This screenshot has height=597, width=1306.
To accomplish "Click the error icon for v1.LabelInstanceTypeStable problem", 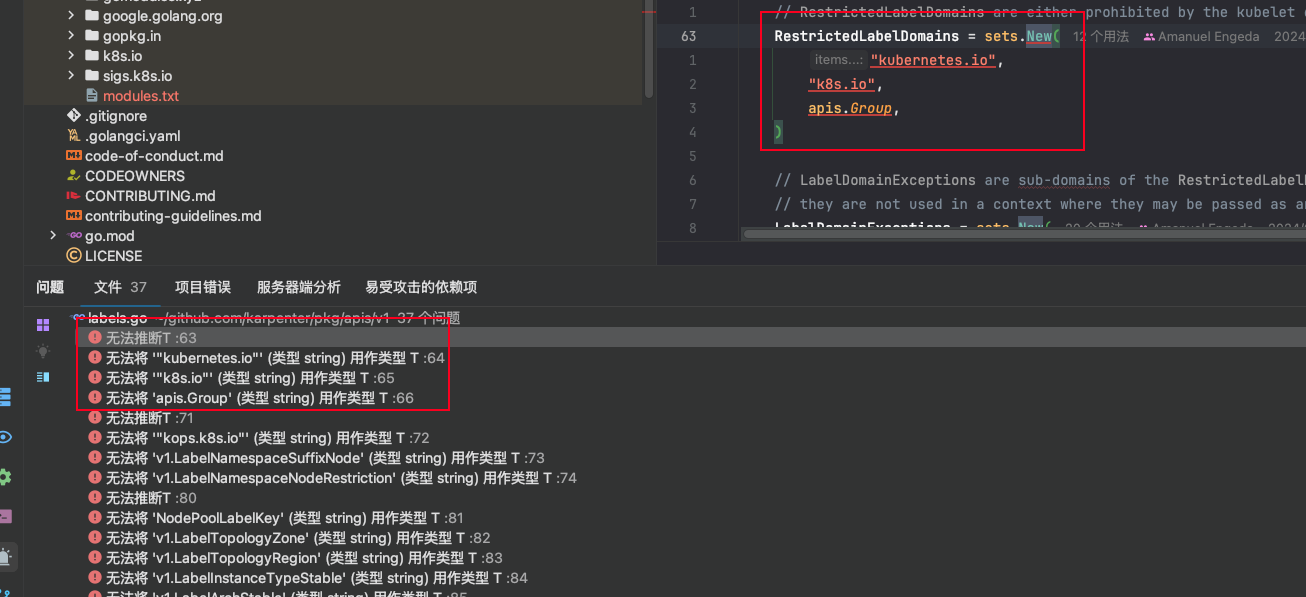I will pos(95,578).
